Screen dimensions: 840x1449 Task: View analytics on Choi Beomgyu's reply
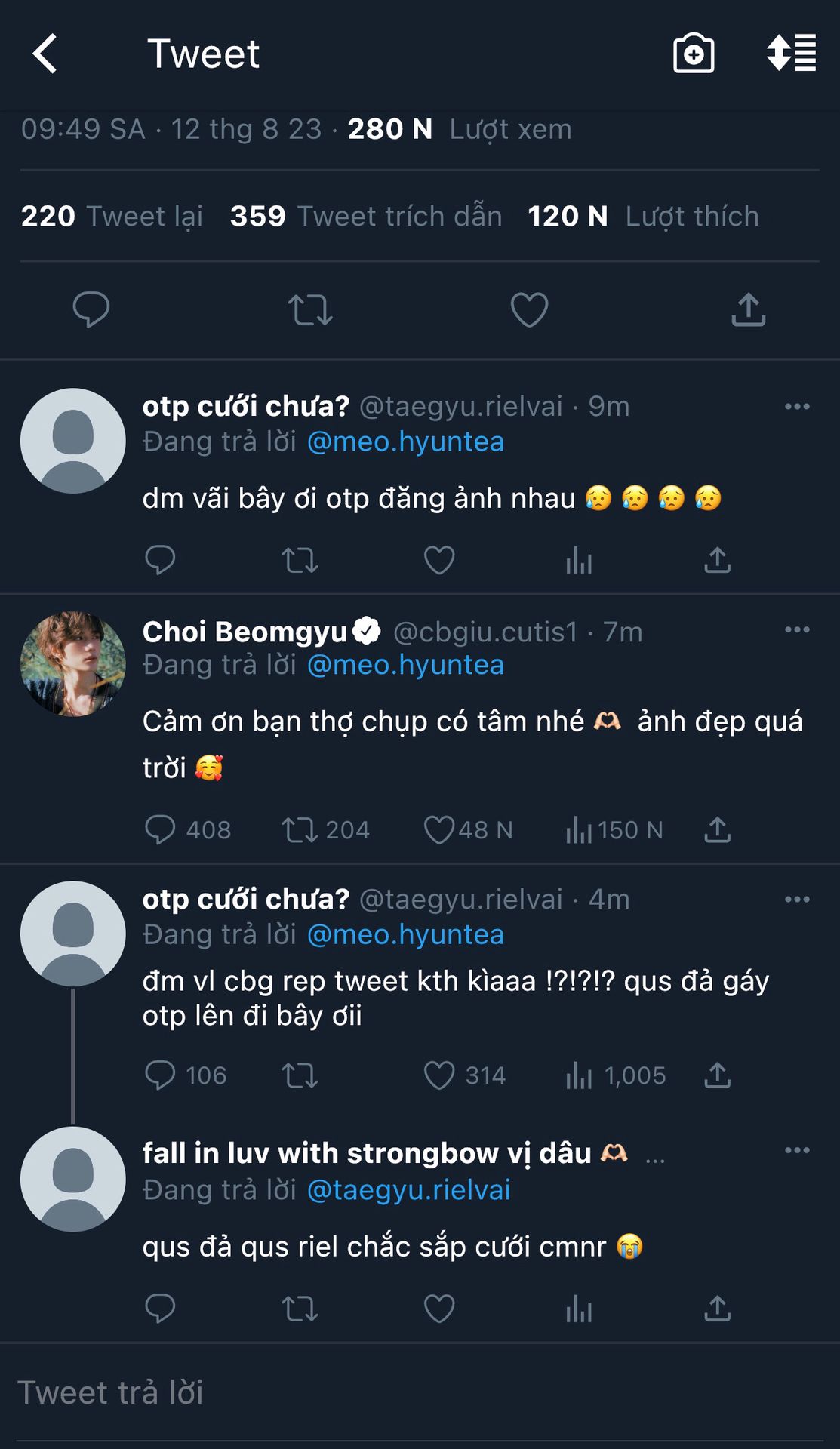click(x=579, y=829)
